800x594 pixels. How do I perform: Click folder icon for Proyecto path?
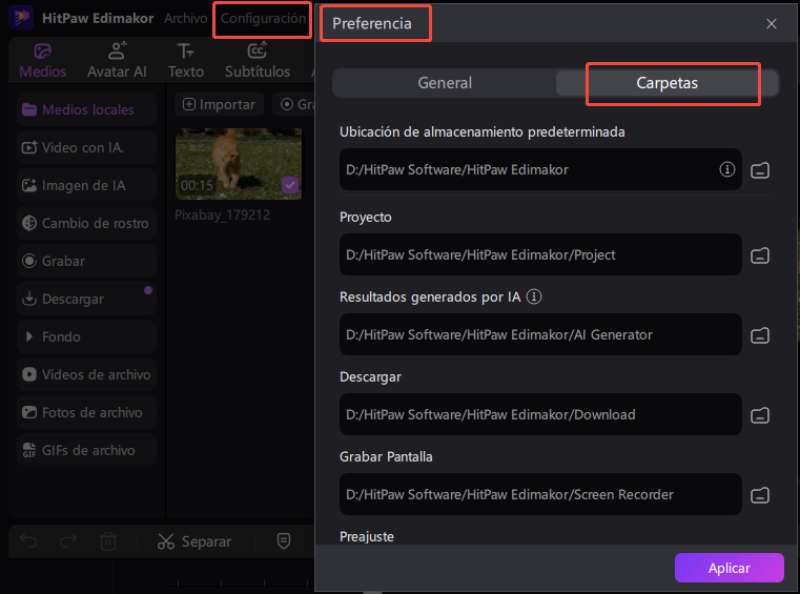pyautogui.click(x=760, y=255)
